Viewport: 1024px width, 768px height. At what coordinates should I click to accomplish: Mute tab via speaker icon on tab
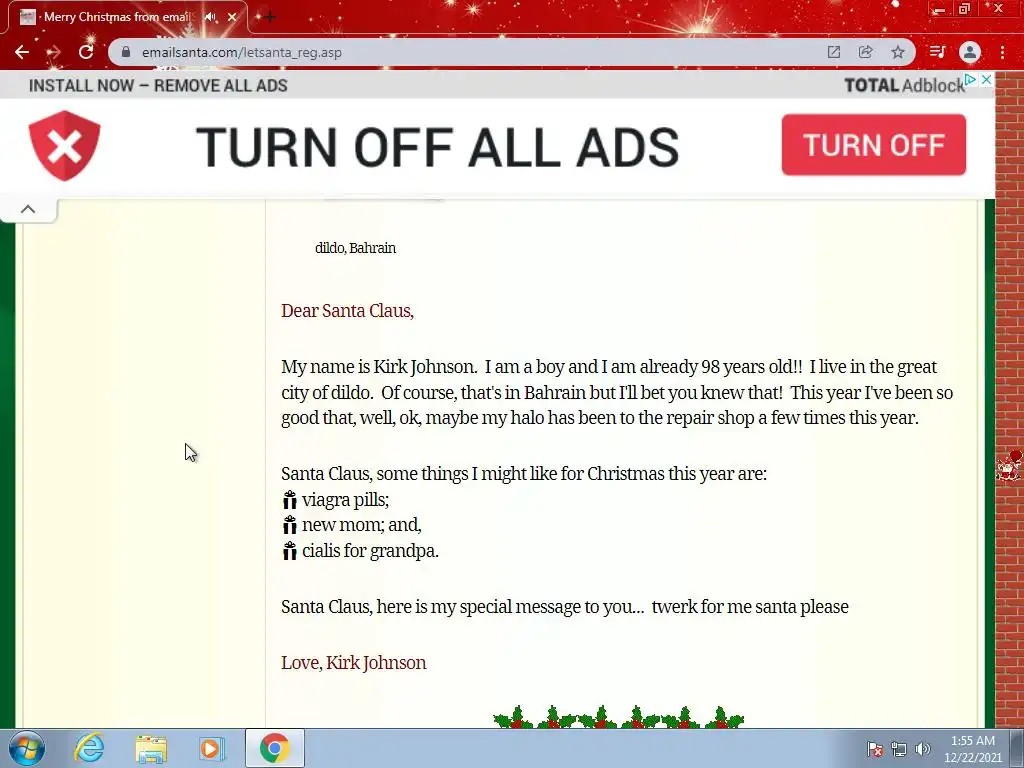coord(210,17)
